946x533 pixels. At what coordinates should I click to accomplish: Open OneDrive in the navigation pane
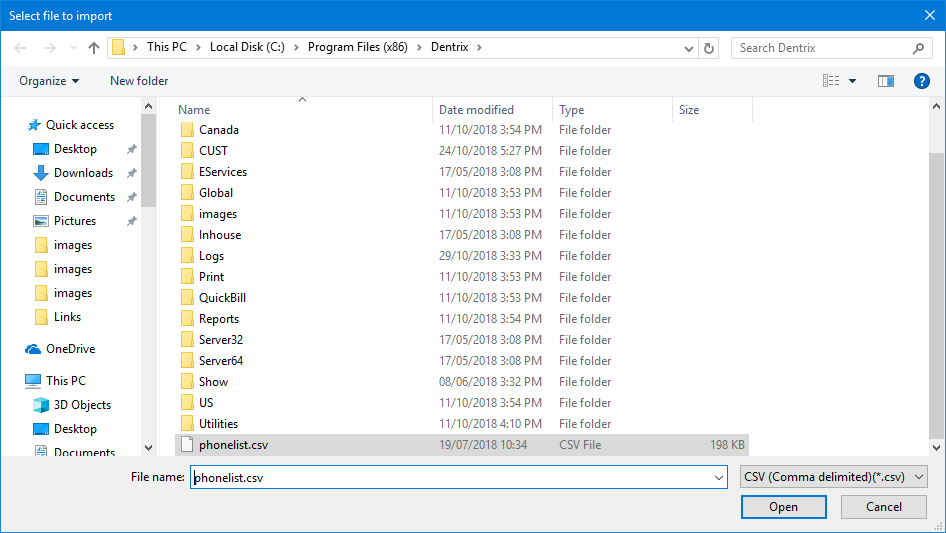click(x=70, y=349)
